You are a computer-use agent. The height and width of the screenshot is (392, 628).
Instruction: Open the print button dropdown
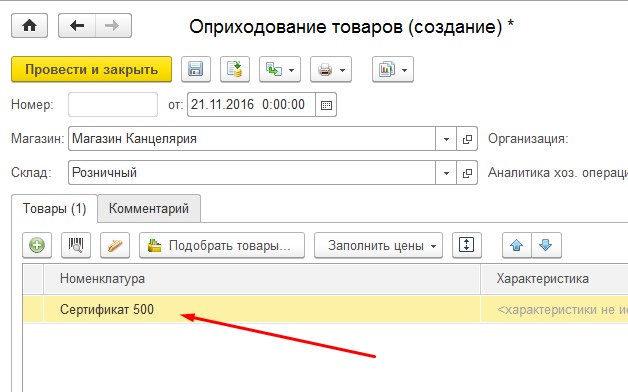pyautogui.click(x=331, y=69)
